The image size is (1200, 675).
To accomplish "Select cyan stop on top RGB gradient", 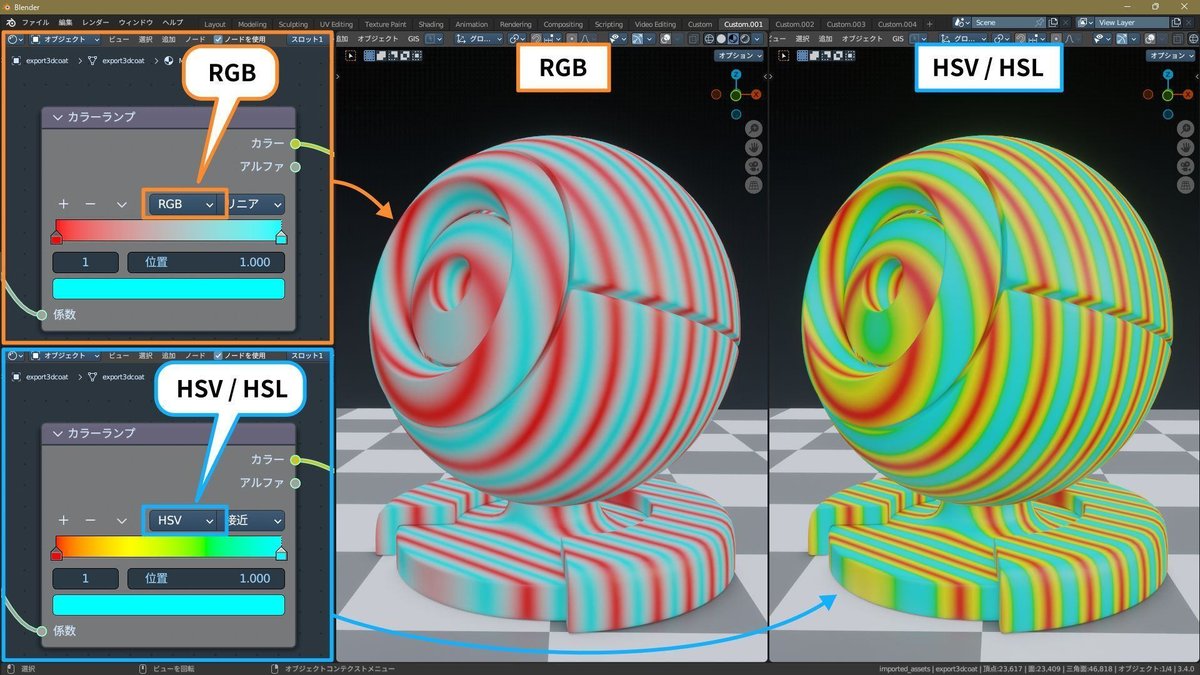I will 281,237.
